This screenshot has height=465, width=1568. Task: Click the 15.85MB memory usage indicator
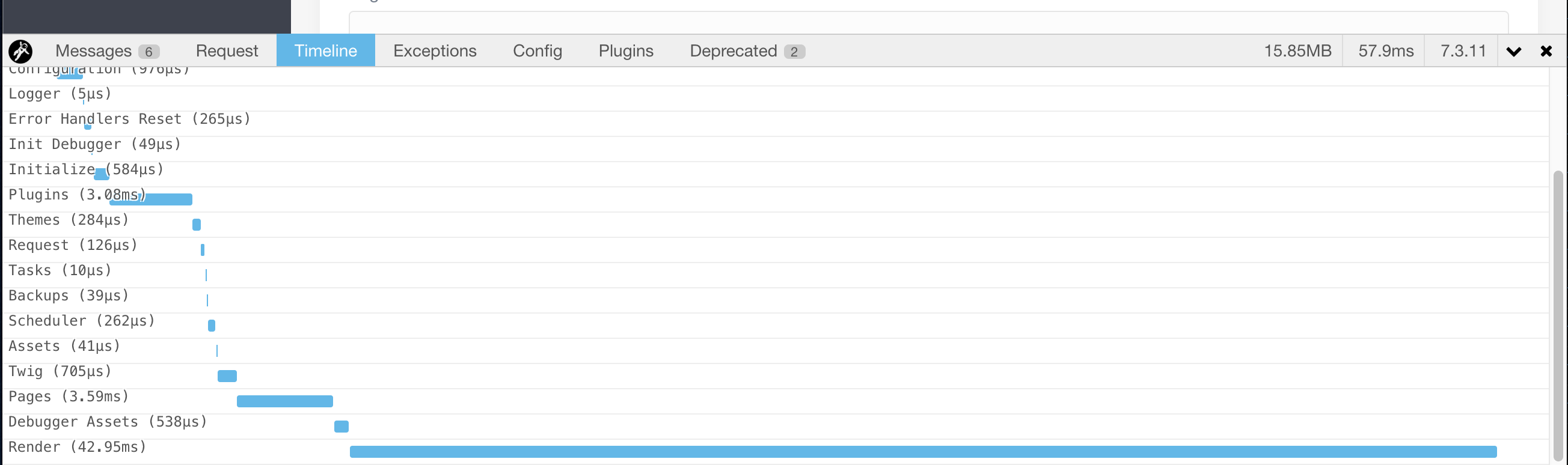(1297, 51)
